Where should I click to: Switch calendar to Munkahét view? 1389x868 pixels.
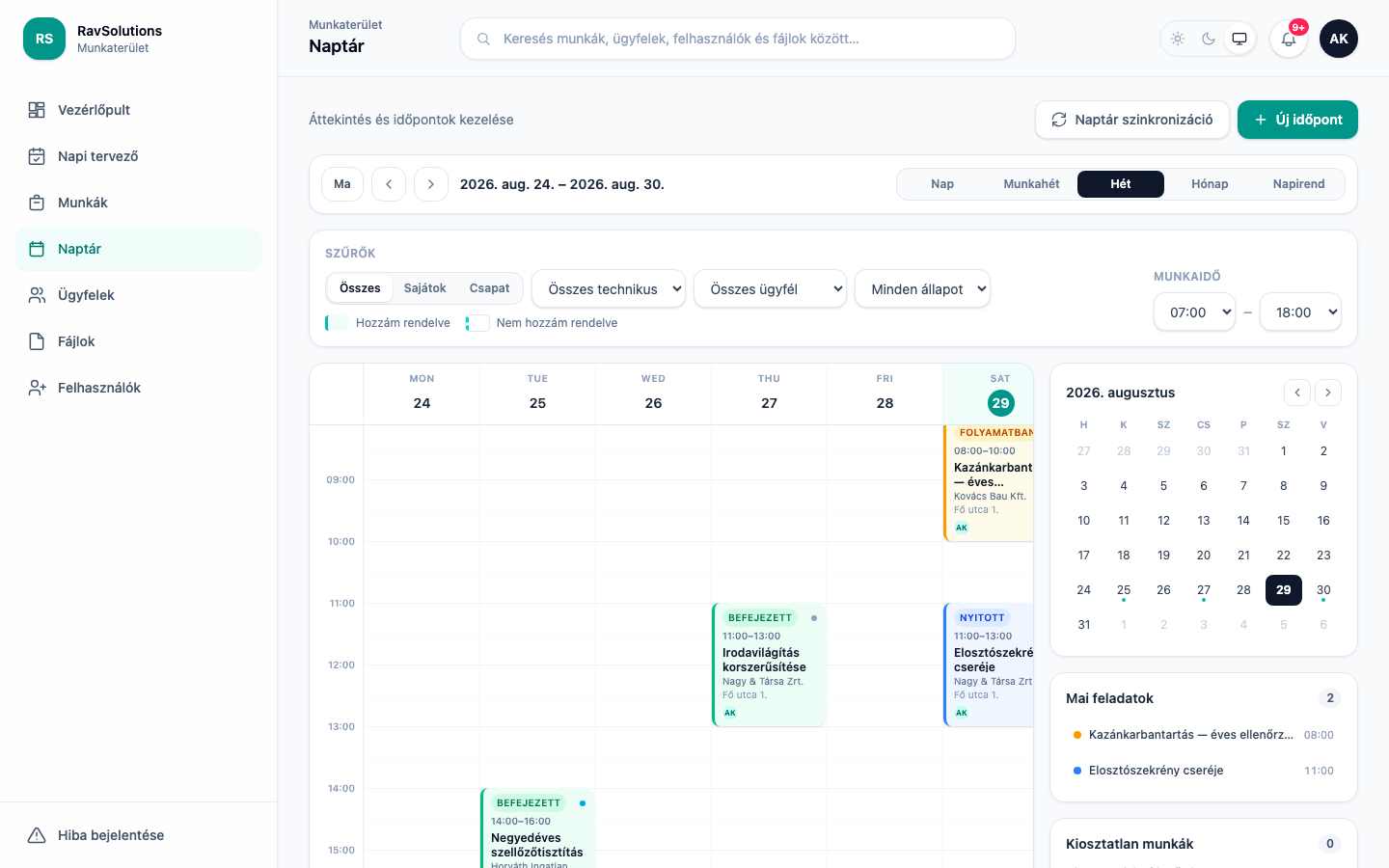[x=1031, y=184]
